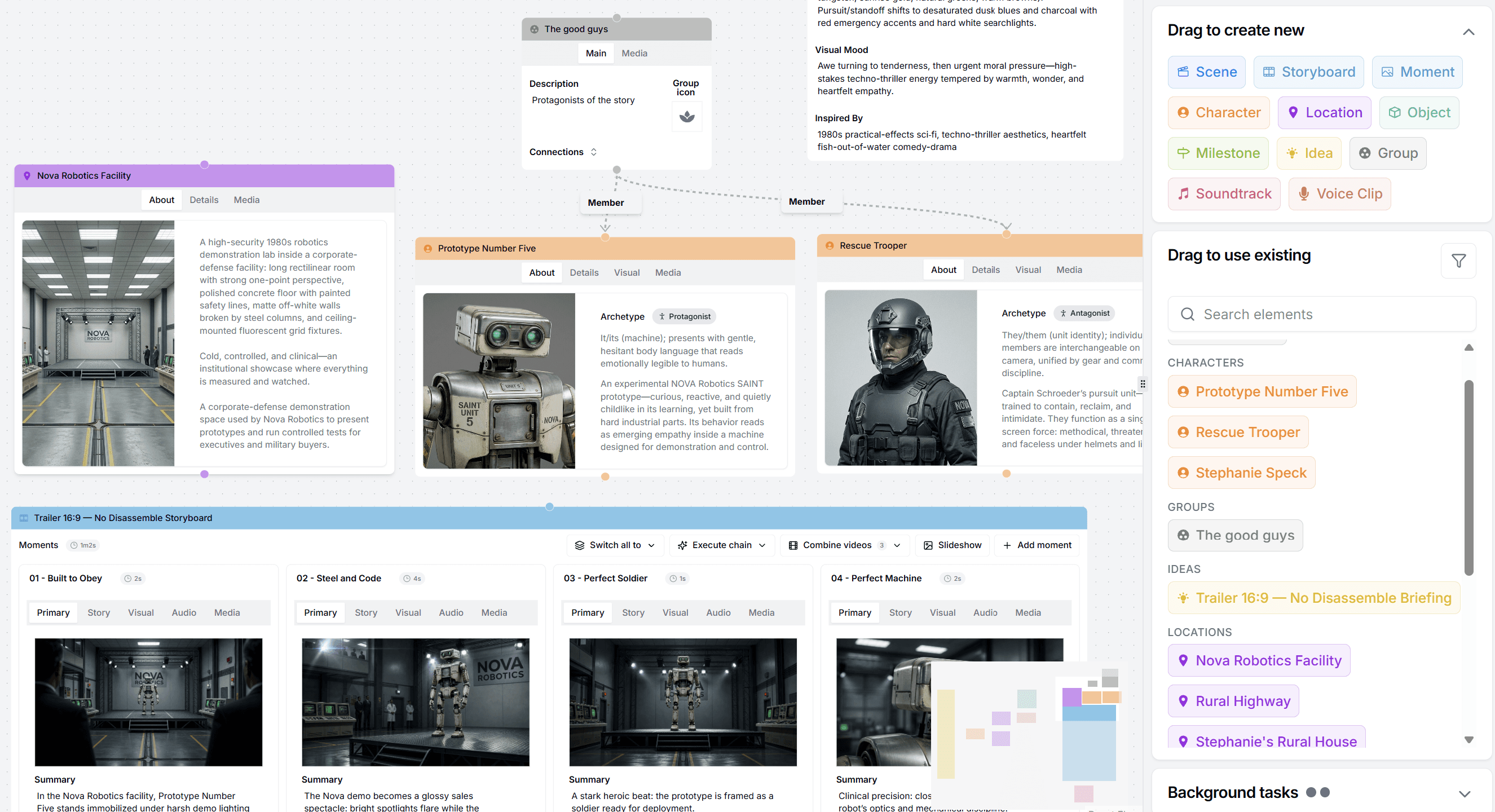
Task: Select Rural Highway in existing locations
Action: 1233,701
